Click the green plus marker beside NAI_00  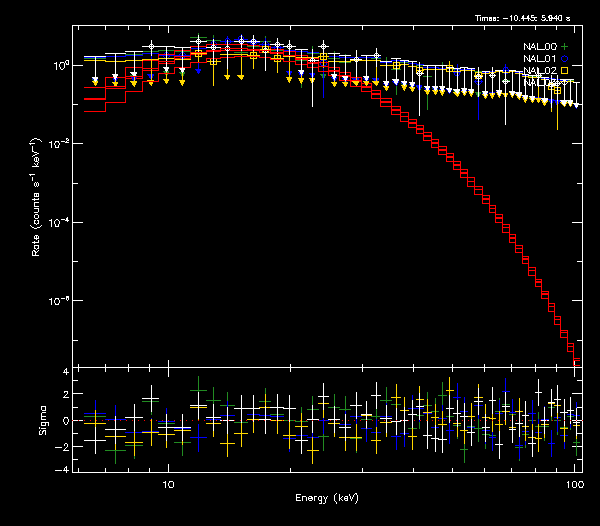[563, 45]
